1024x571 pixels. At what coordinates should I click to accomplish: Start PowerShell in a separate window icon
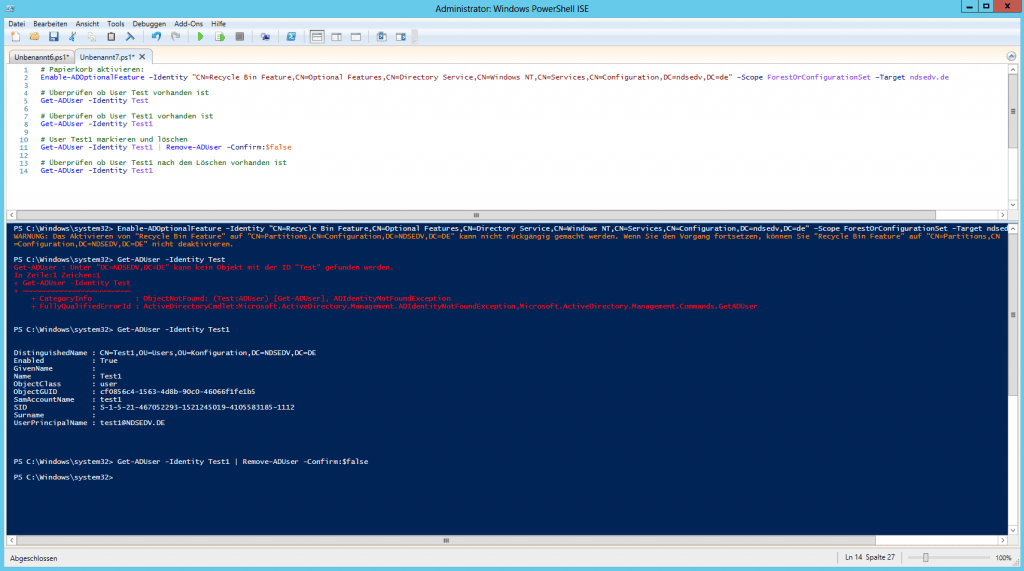(x=291, y=36)
